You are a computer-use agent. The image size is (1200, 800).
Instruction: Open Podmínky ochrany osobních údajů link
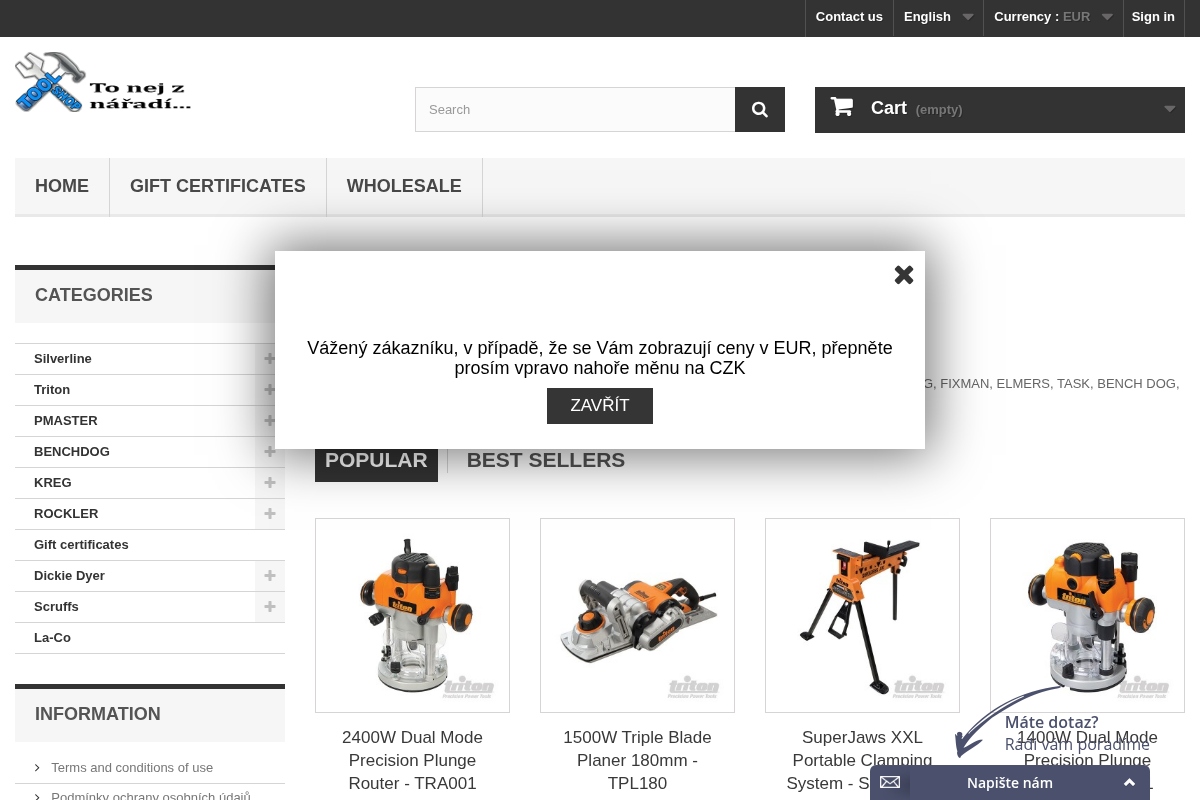[150, 796]
